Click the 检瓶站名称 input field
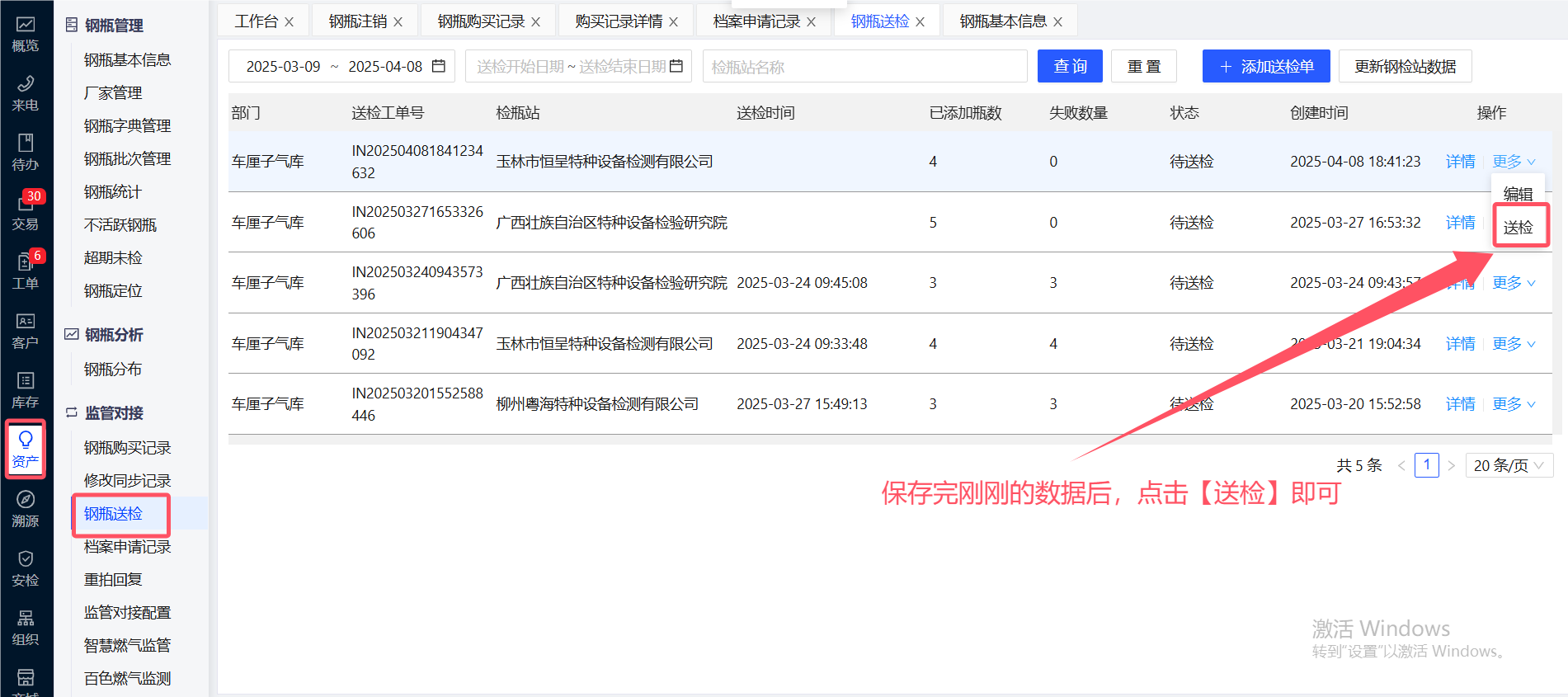The width and height of the screenshot is (1568, 697). point(864,67)
